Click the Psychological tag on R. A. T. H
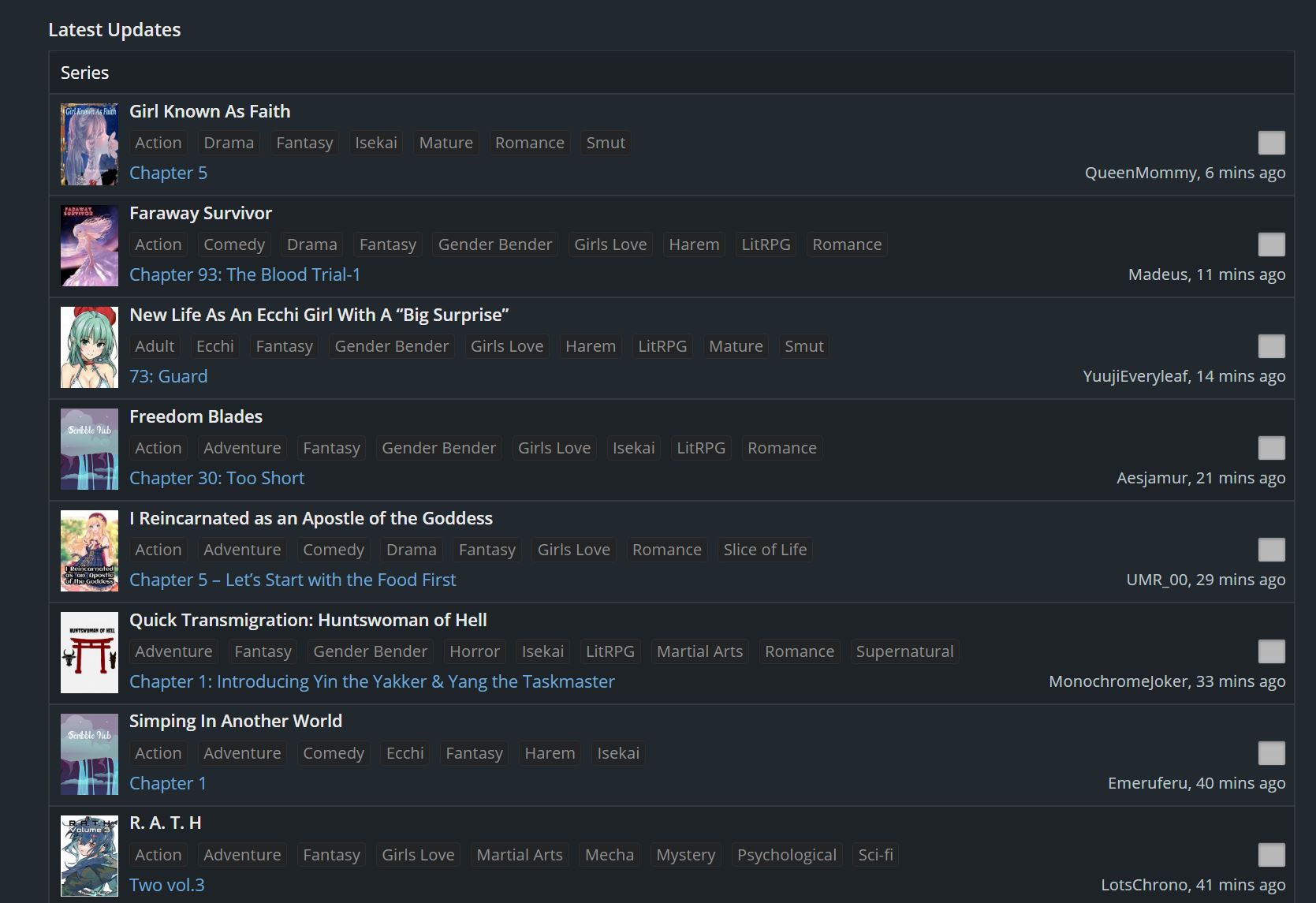Screen dimensions: 1316x903 coord(786,855)
